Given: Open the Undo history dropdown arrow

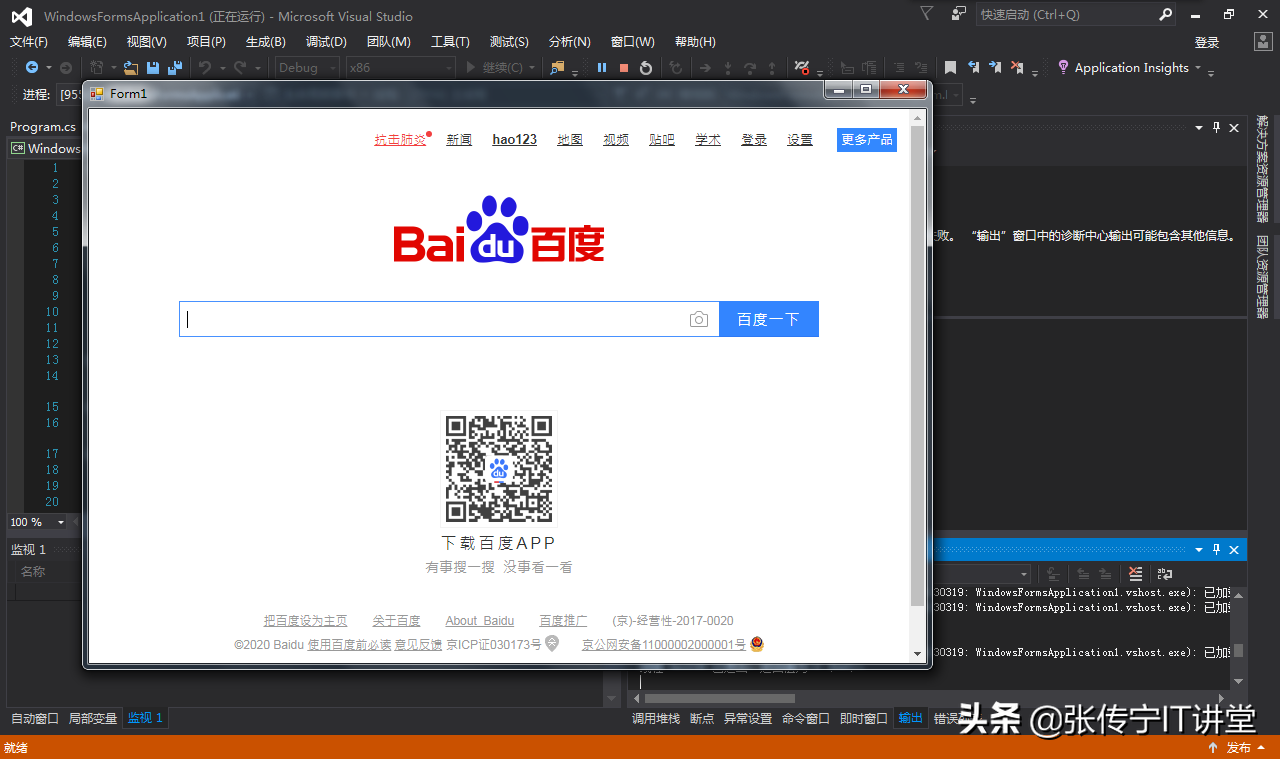Looking at the screenshot, I should pos(222,68).
